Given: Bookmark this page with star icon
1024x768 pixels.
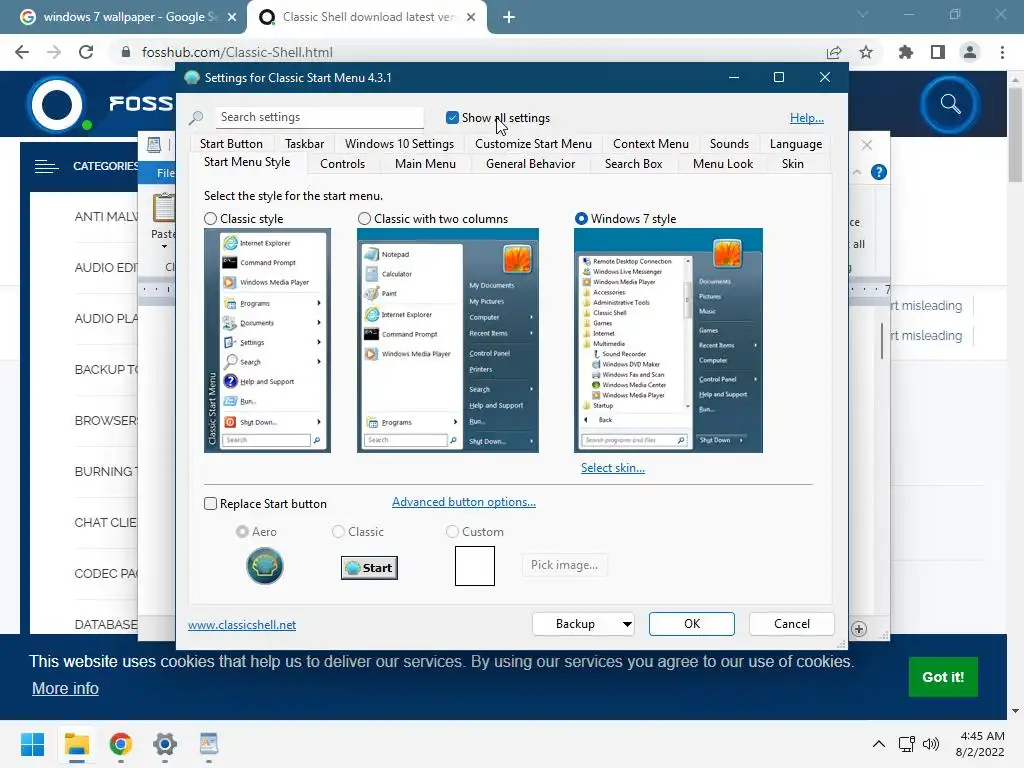Looking at the screenshot, I should point(866,52).
